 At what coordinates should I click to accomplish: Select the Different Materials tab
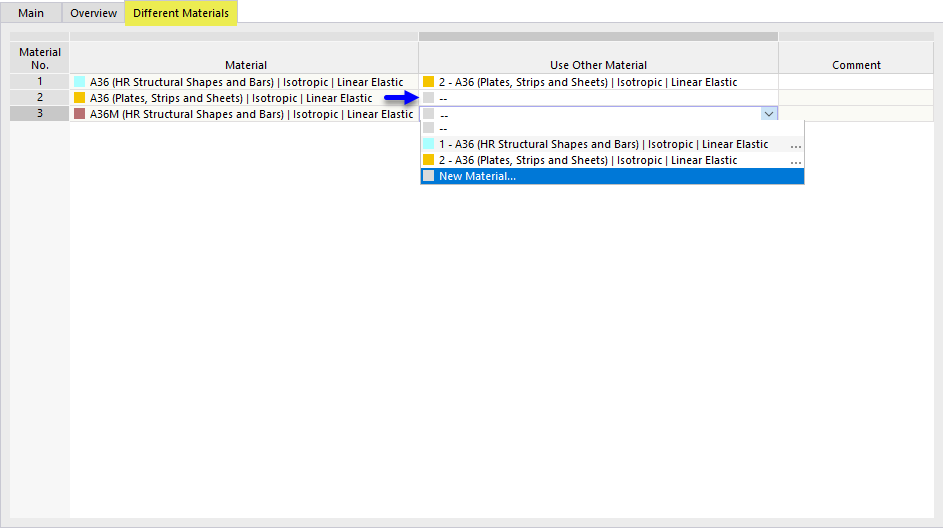[x=181, y=13]
